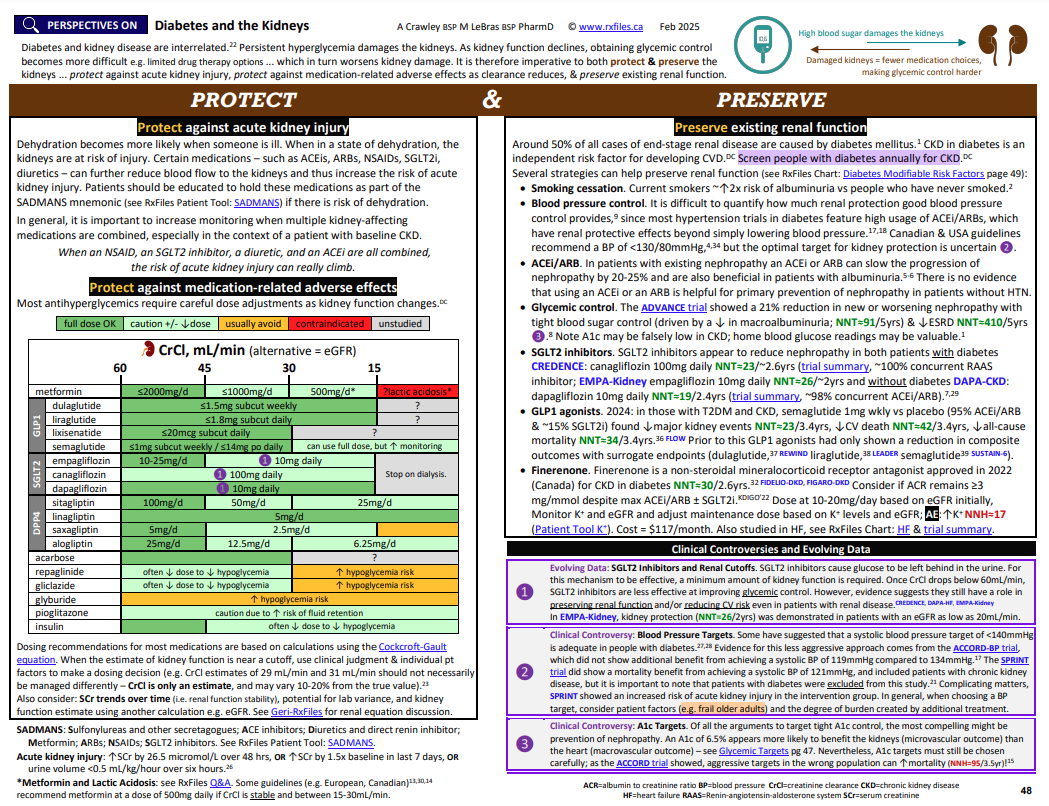Click bold CREDENCE in SGLT2 inhibitors bullet

tap(557, 366)
